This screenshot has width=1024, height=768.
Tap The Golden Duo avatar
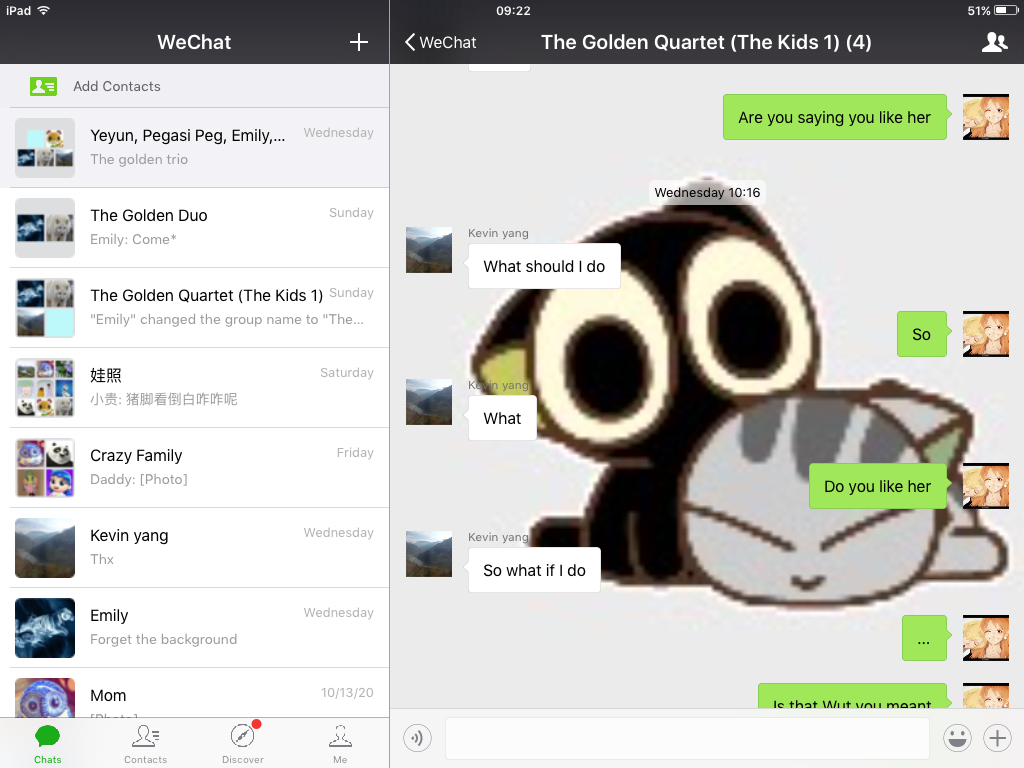pyautogui.click(x=45, y=228)
